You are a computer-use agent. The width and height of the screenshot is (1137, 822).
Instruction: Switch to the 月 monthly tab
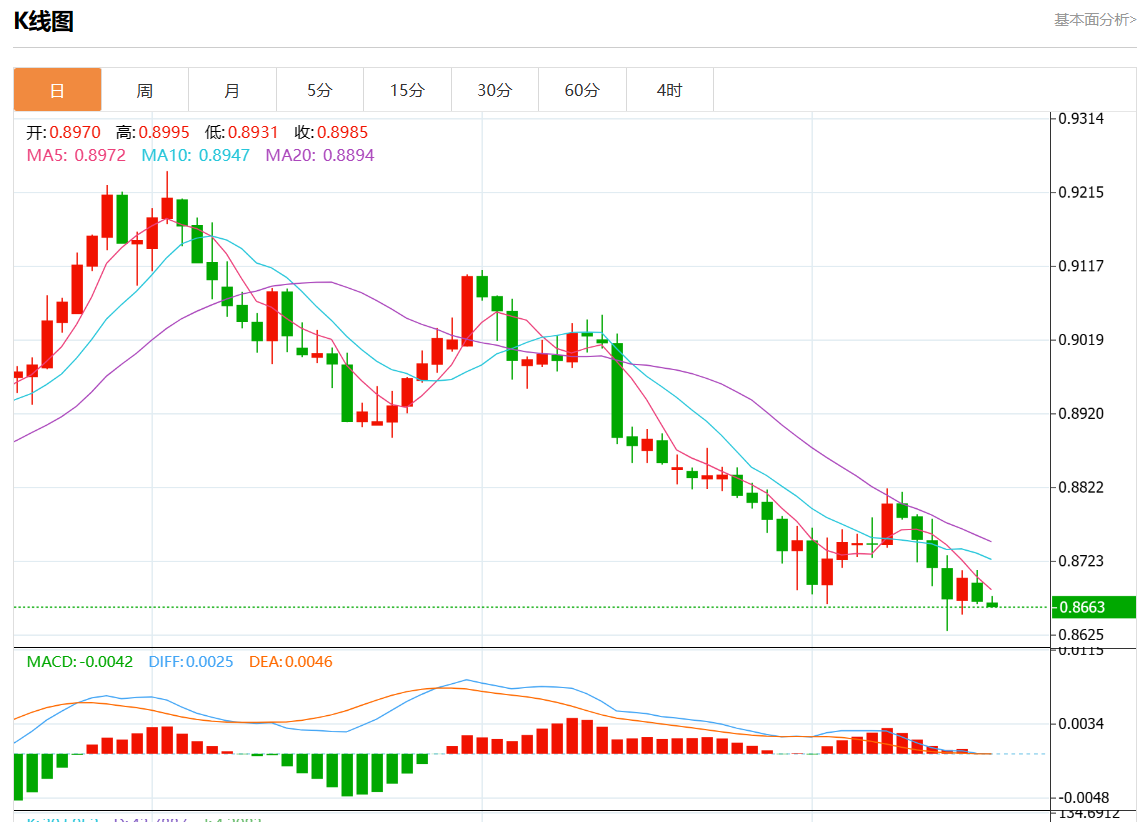pyautogui.click(x=232, y=90)
